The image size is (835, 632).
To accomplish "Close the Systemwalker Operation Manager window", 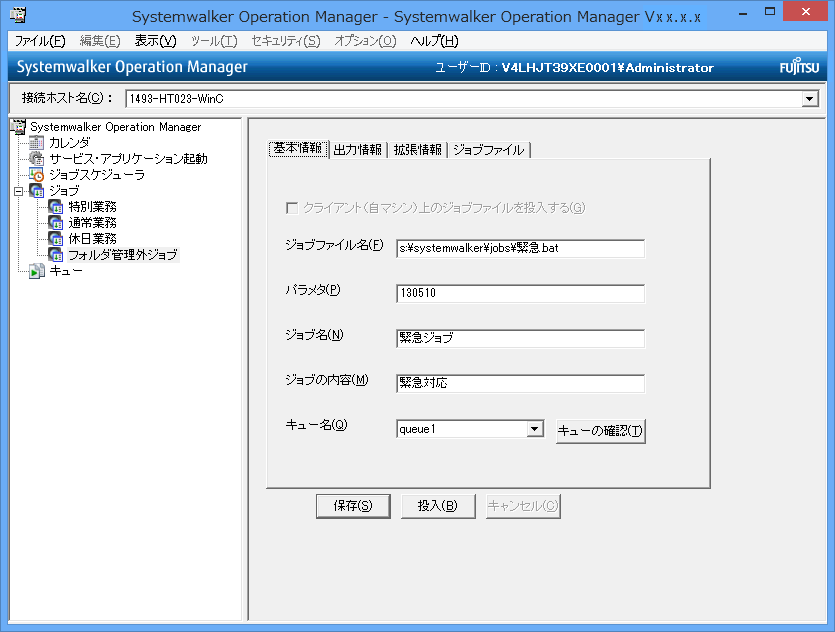I will click(x=806, y=12).
